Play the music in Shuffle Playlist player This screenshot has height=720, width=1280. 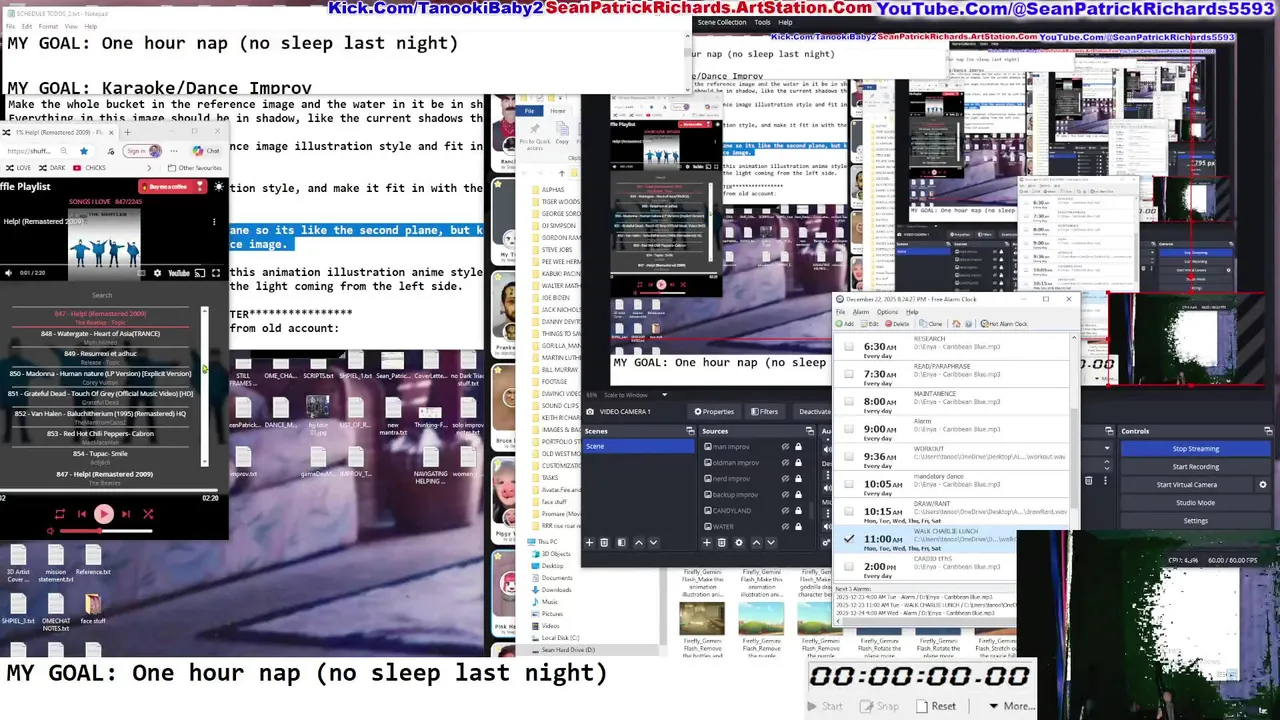(103, 514)
